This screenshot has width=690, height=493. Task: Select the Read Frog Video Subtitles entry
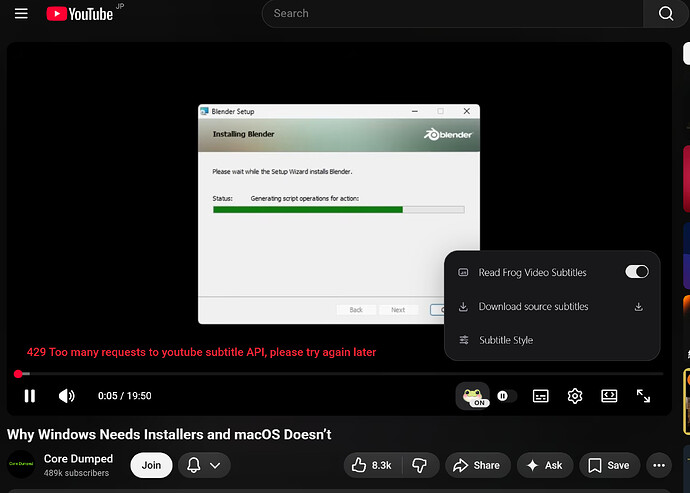point(552,272)
